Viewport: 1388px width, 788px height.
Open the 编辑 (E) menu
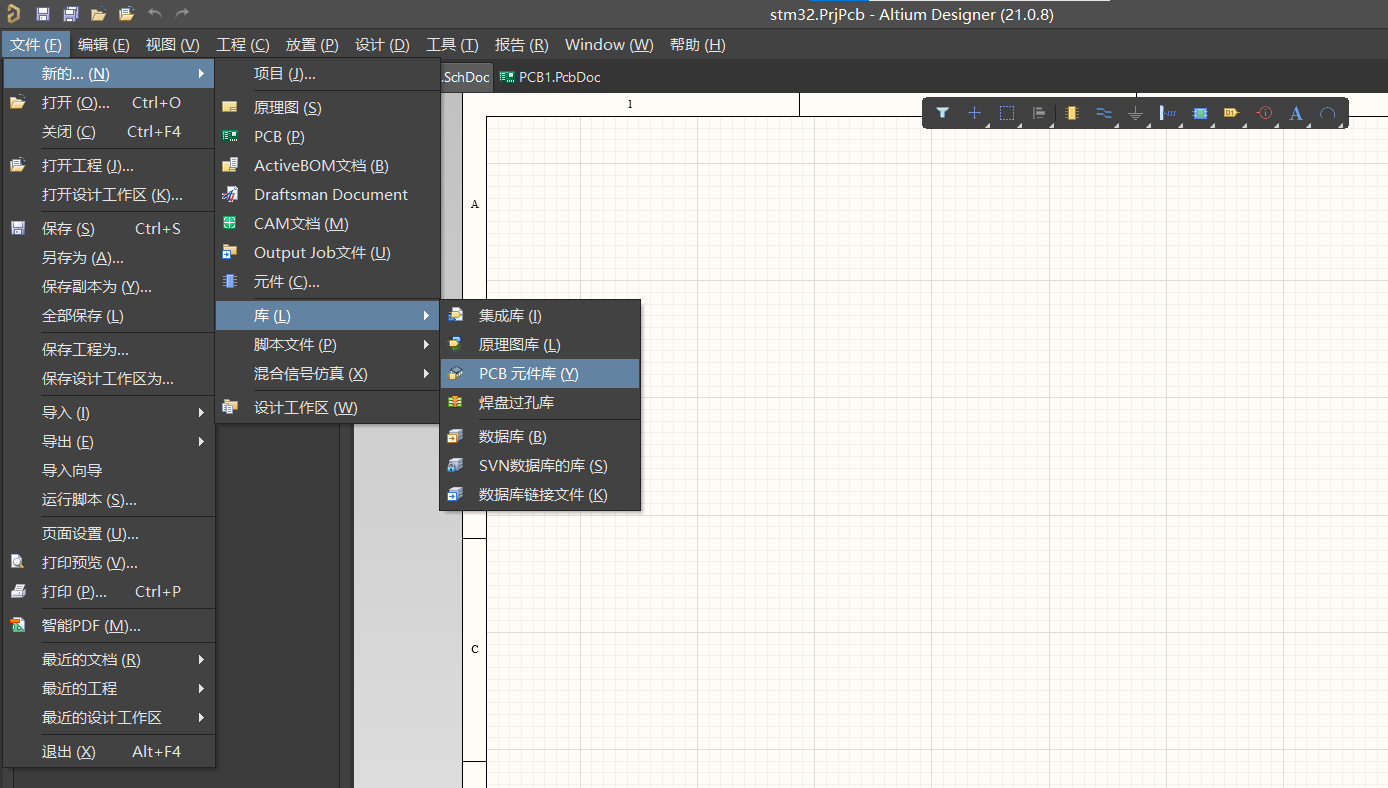coord(104,45)
